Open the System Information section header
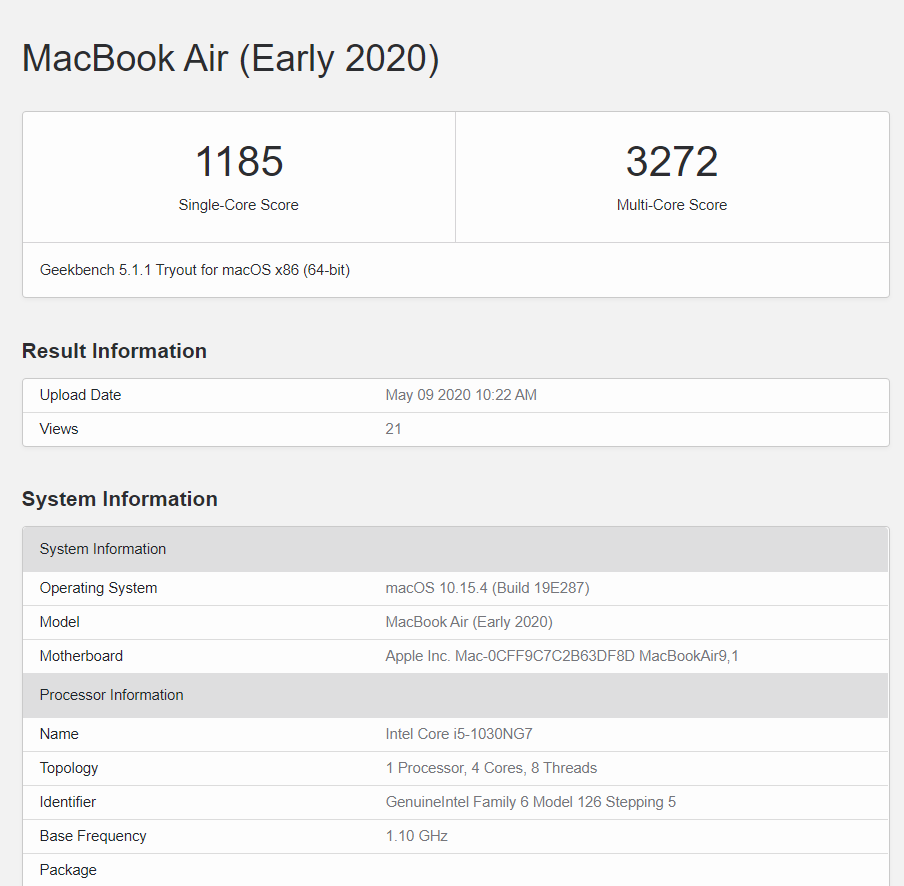 (119, 498)
